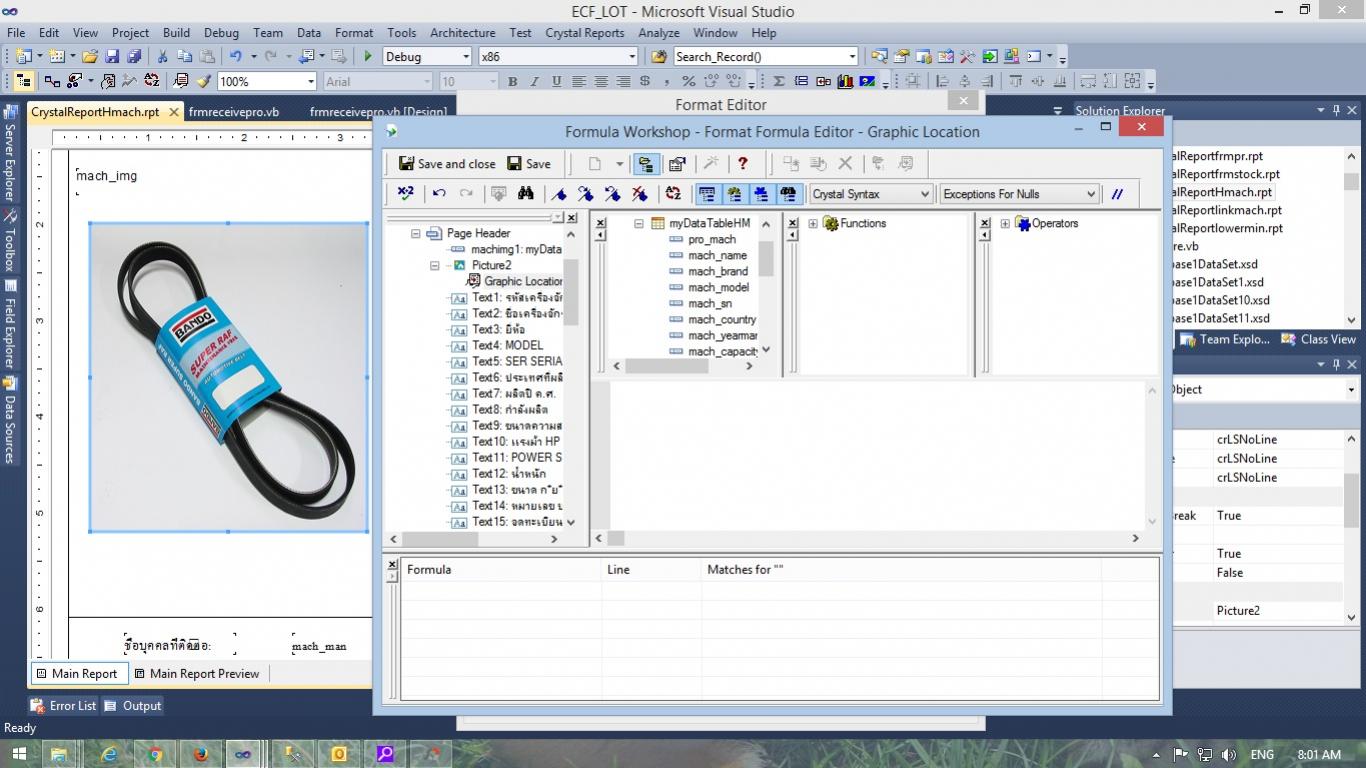Collapse the Page Header tree node
Screen dimensions: 1366x768
pos(415,234)
